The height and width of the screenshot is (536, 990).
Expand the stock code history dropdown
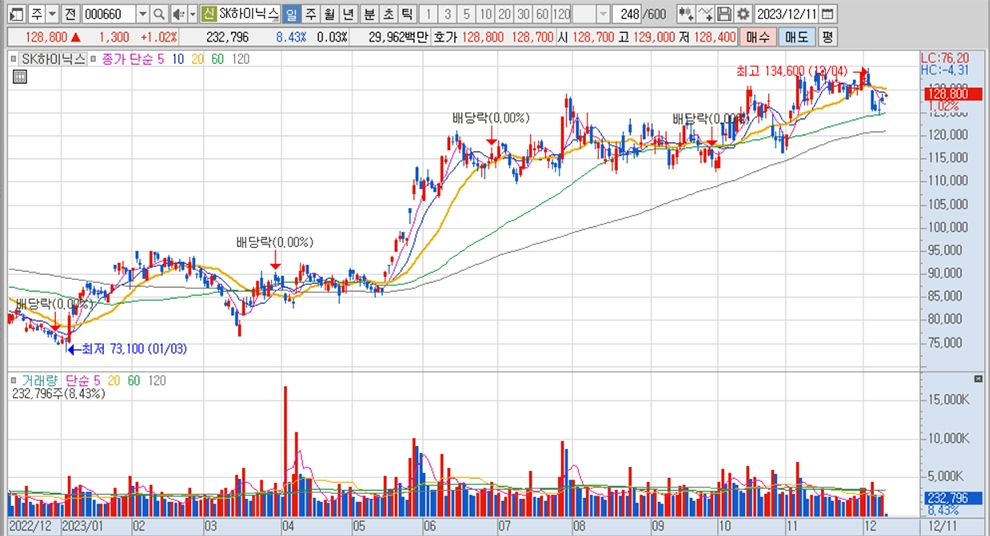point(143,13)
